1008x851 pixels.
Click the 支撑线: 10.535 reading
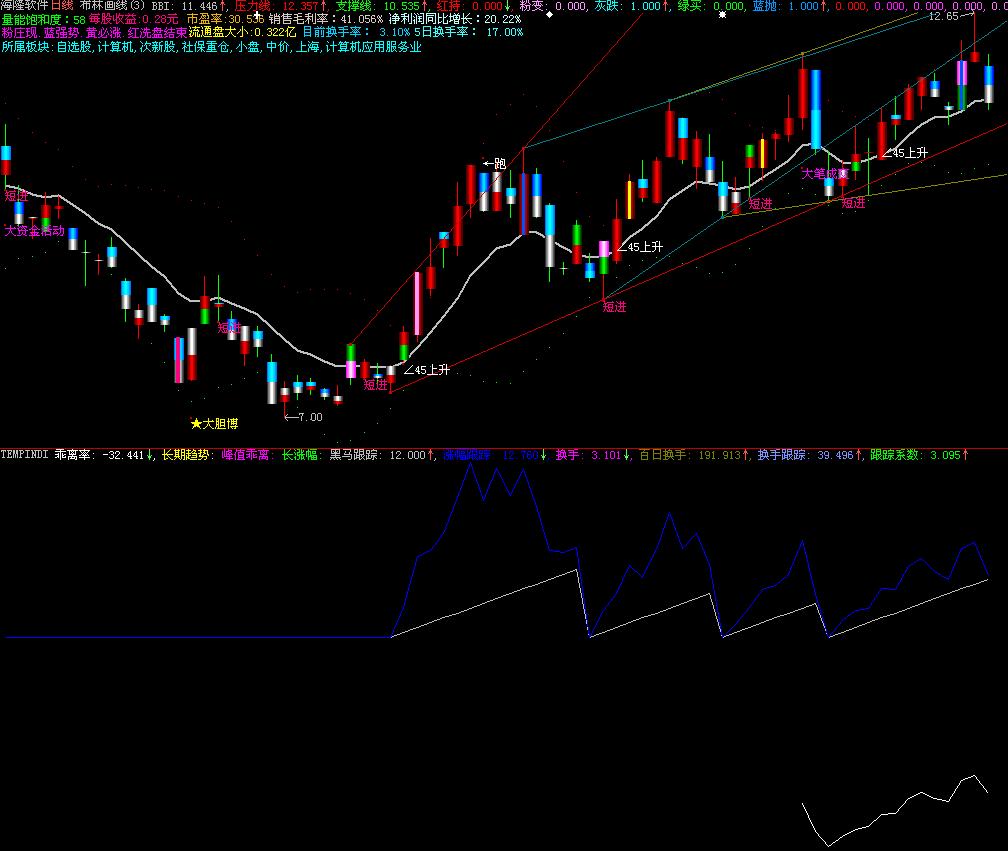(382, 6)
